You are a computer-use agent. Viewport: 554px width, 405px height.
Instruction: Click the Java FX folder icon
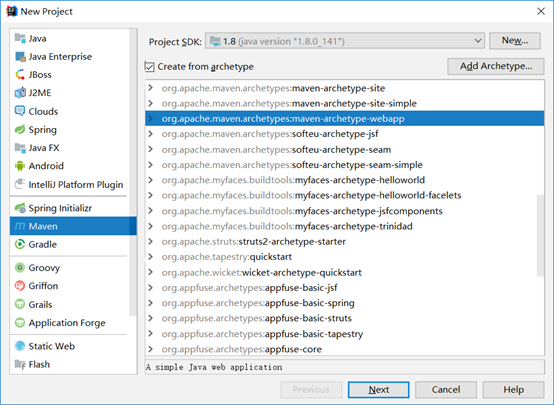(20, 147)
